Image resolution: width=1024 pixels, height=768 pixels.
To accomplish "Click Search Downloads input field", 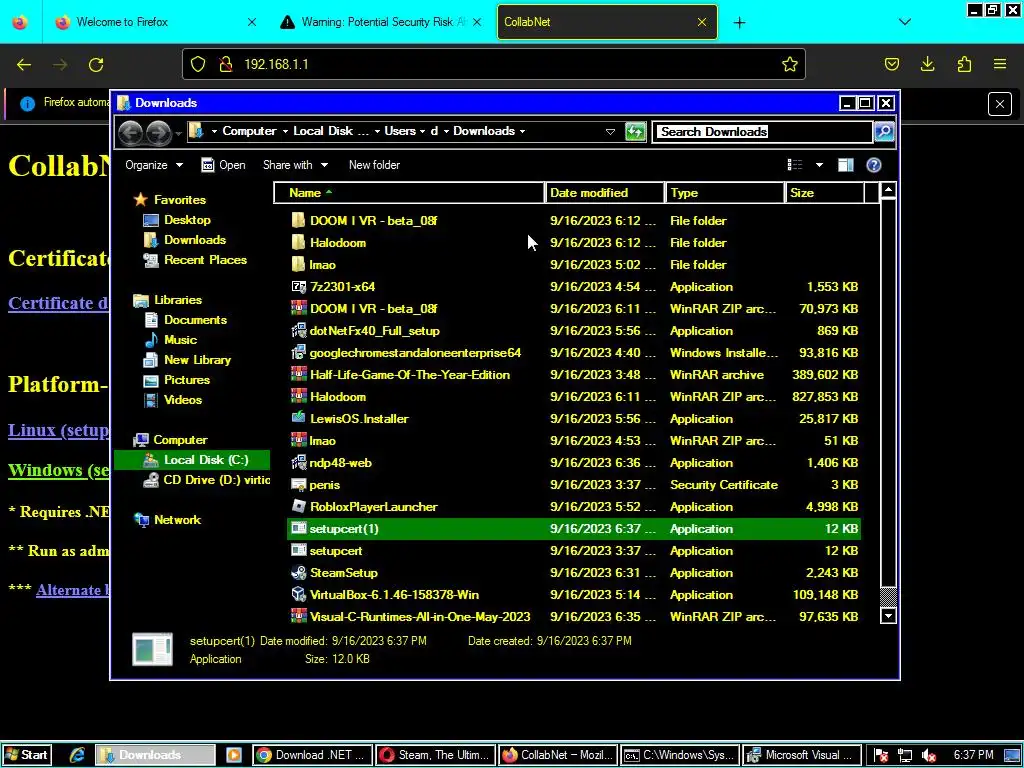I will pos(762,132).
